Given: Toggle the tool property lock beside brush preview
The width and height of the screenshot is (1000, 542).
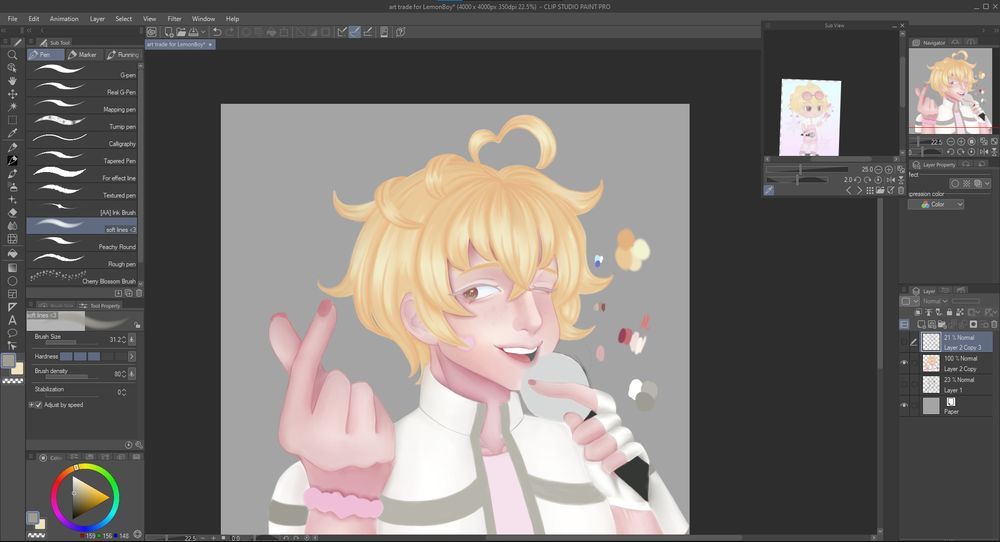Looking at the screenshot, I should (x=136, y=325).
